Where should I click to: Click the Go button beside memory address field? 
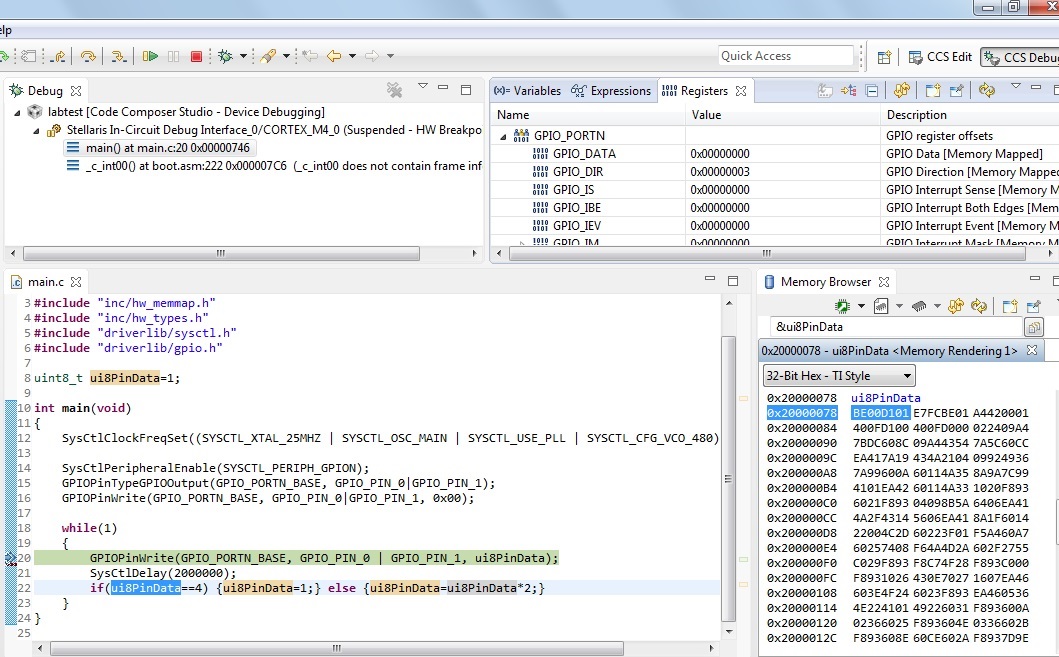pos(1033,327)
